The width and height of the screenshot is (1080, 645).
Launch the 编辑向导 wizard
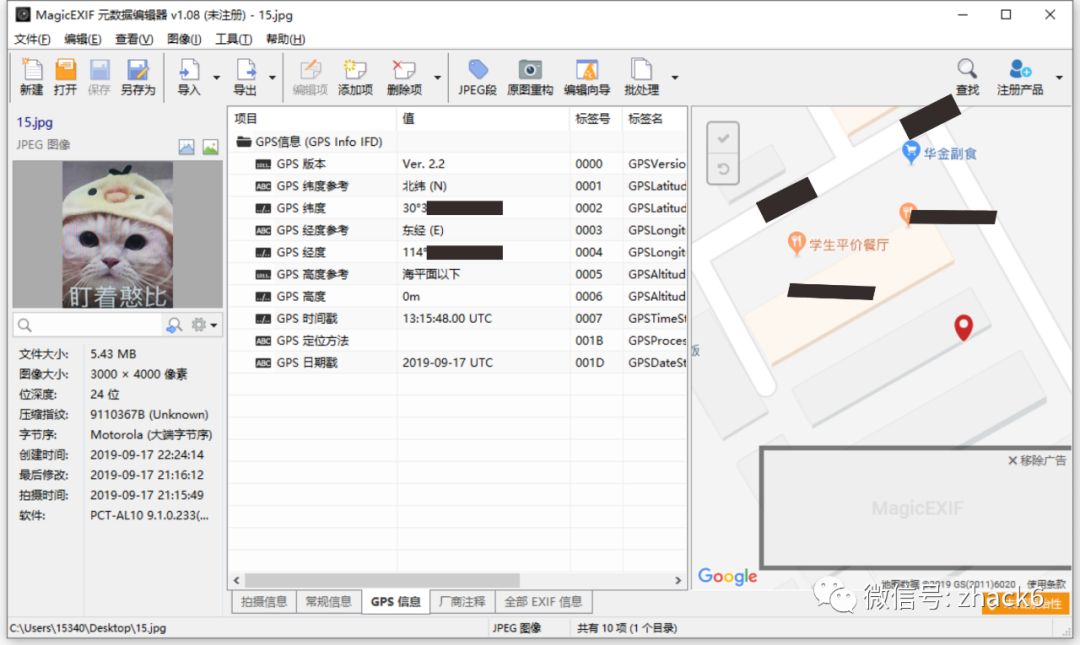[587, 76]
